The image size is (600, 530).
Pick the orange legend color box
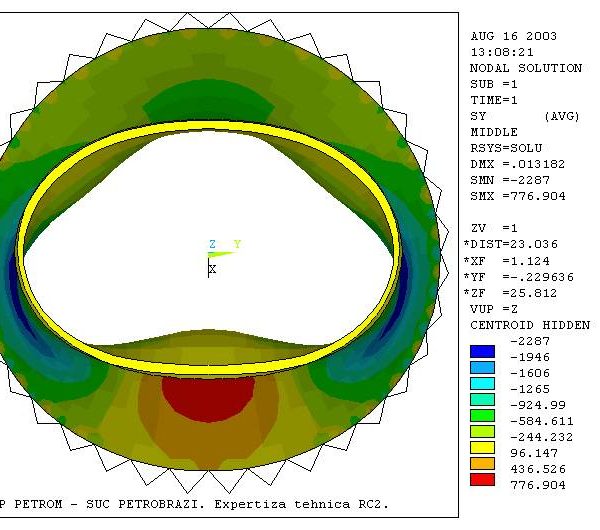coord(482,464)
